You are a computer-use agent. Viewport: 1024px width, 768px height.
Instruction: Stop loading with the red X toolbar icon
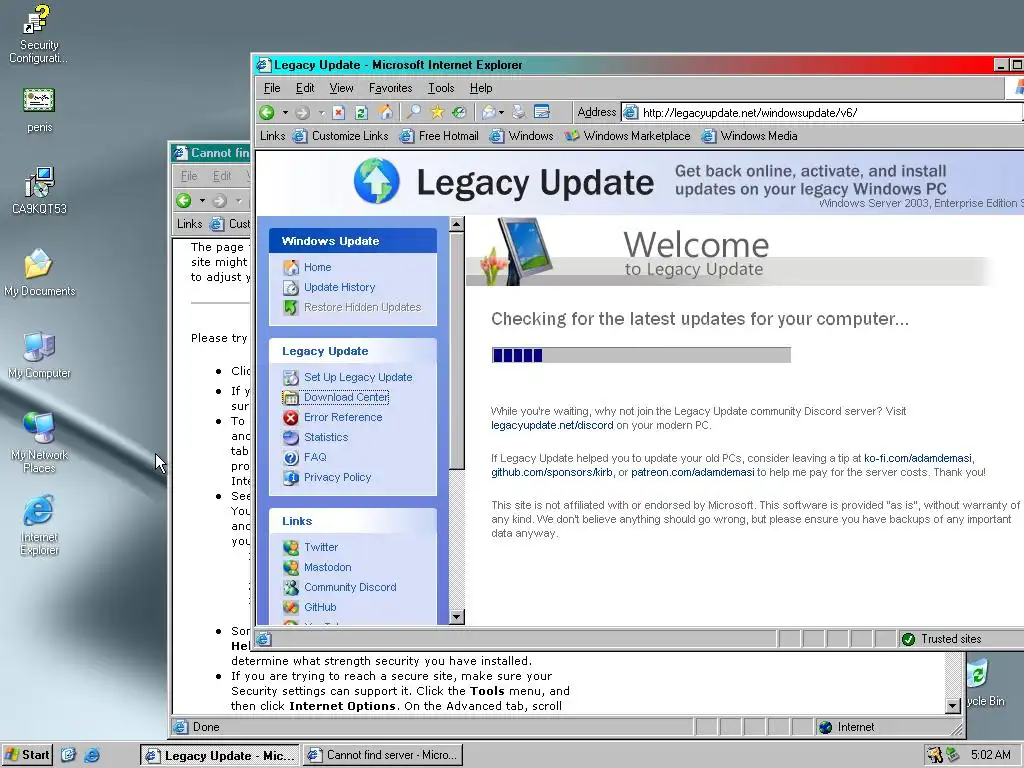click(x=338, y=112)
